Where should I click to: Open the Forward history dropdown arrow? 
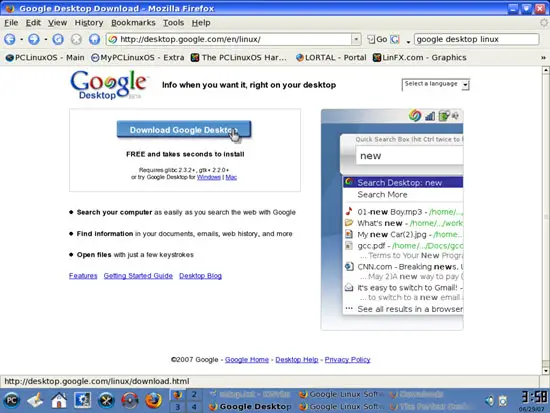click(x=46, y=39)
